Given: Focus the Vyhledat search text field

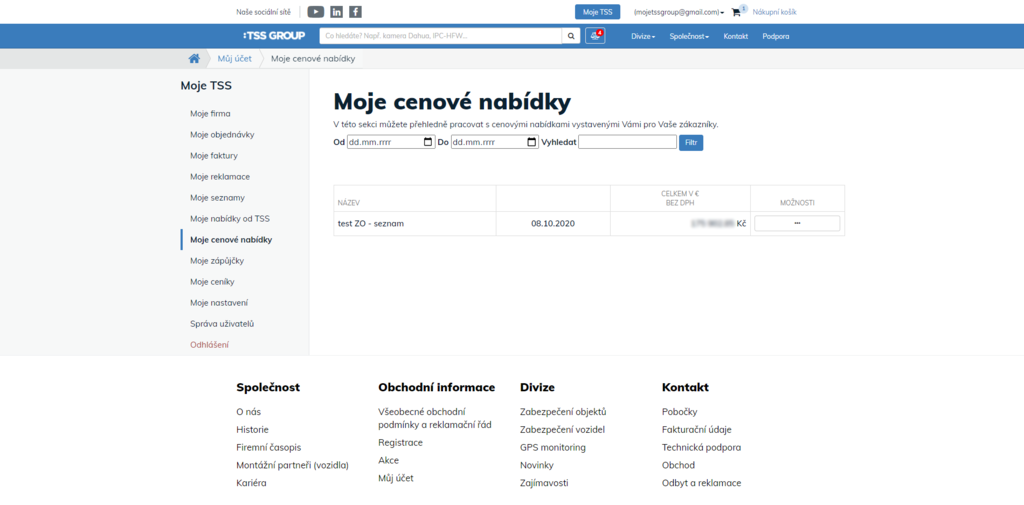Looking at the screenshot, I should point(627,142).
